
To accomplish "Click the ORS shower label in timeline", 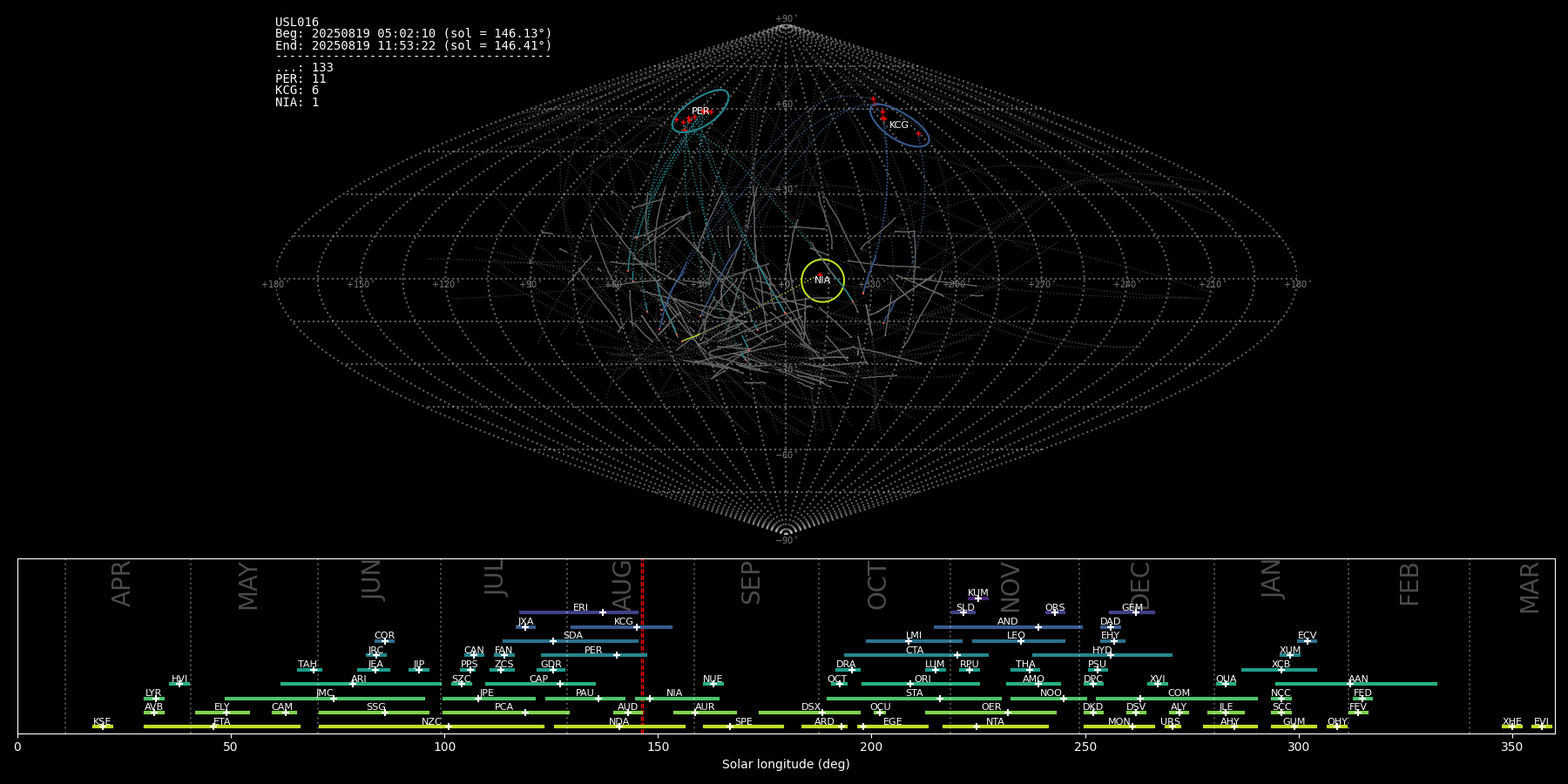I will [x=1055, y=608].
